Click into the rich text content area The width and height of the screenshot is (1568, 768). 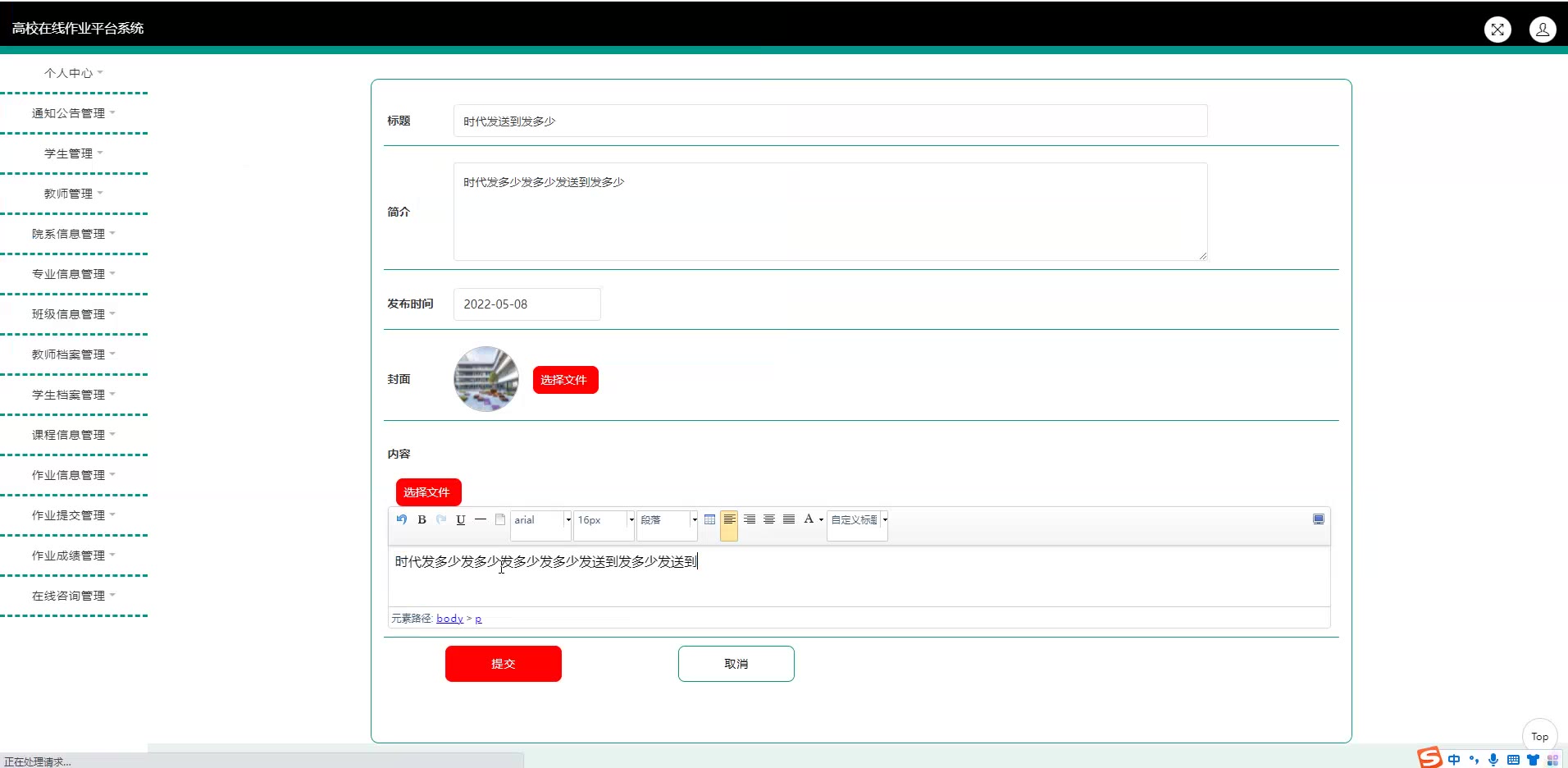[859, 576]
